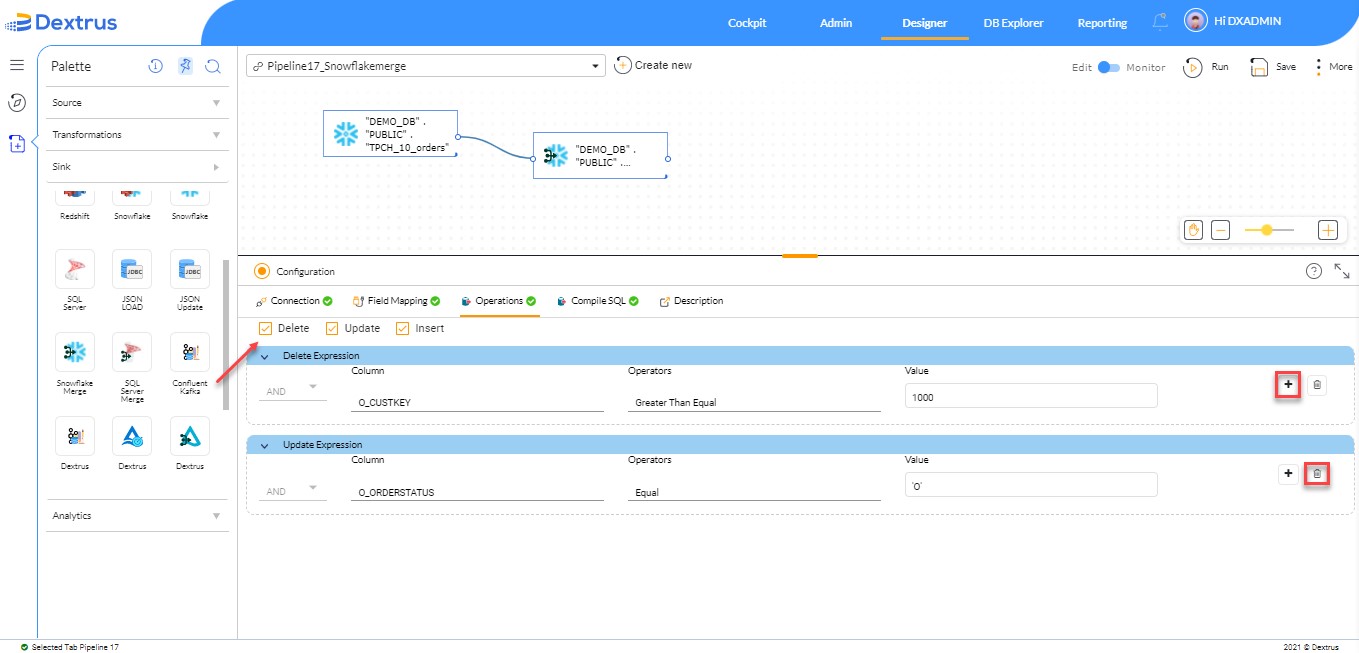
Task: Expand the Analytics palette section
Action: (x=138, y=516)
